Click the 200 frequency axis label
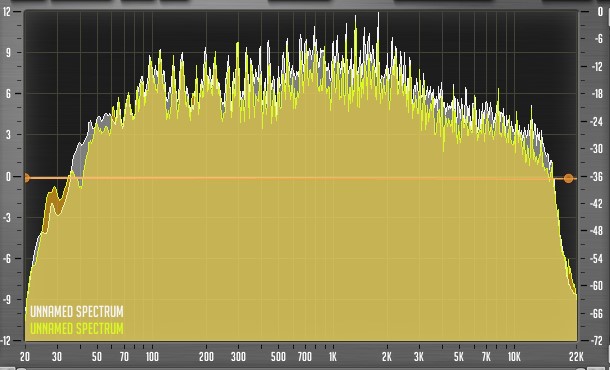The height and width of the screenshot is (370, 610). [206, 357]
